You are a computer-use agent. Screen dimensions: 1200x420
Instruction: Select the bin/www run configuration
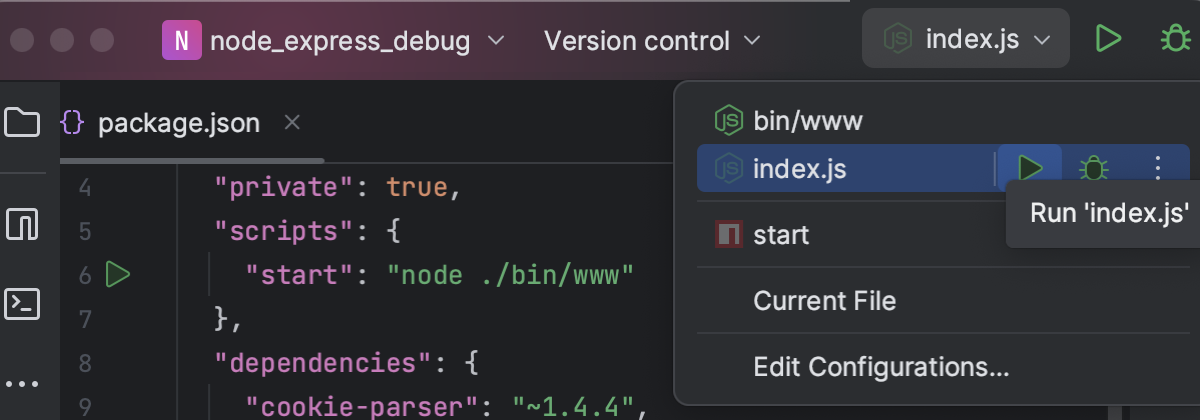click(807, 122)
